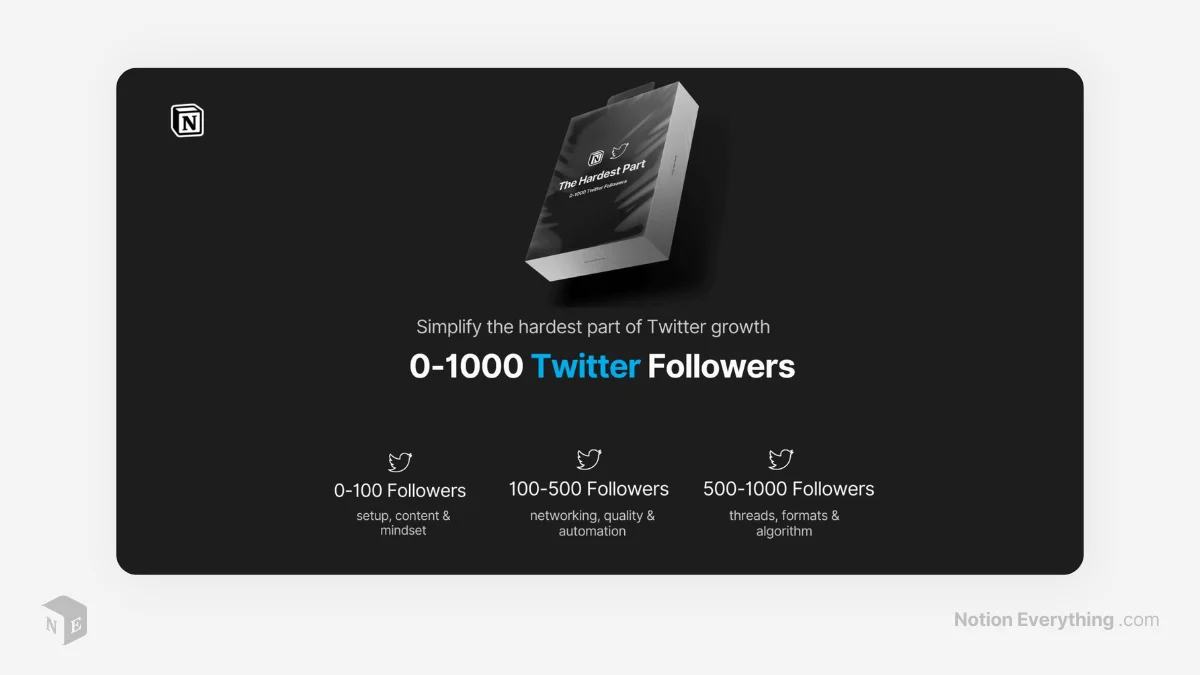Image resolution: width=1200 pixels, height=675 pixels.
Task: Click the Notion logo printed on the product box
Action: pyautogui.click(x=597, y=157)
